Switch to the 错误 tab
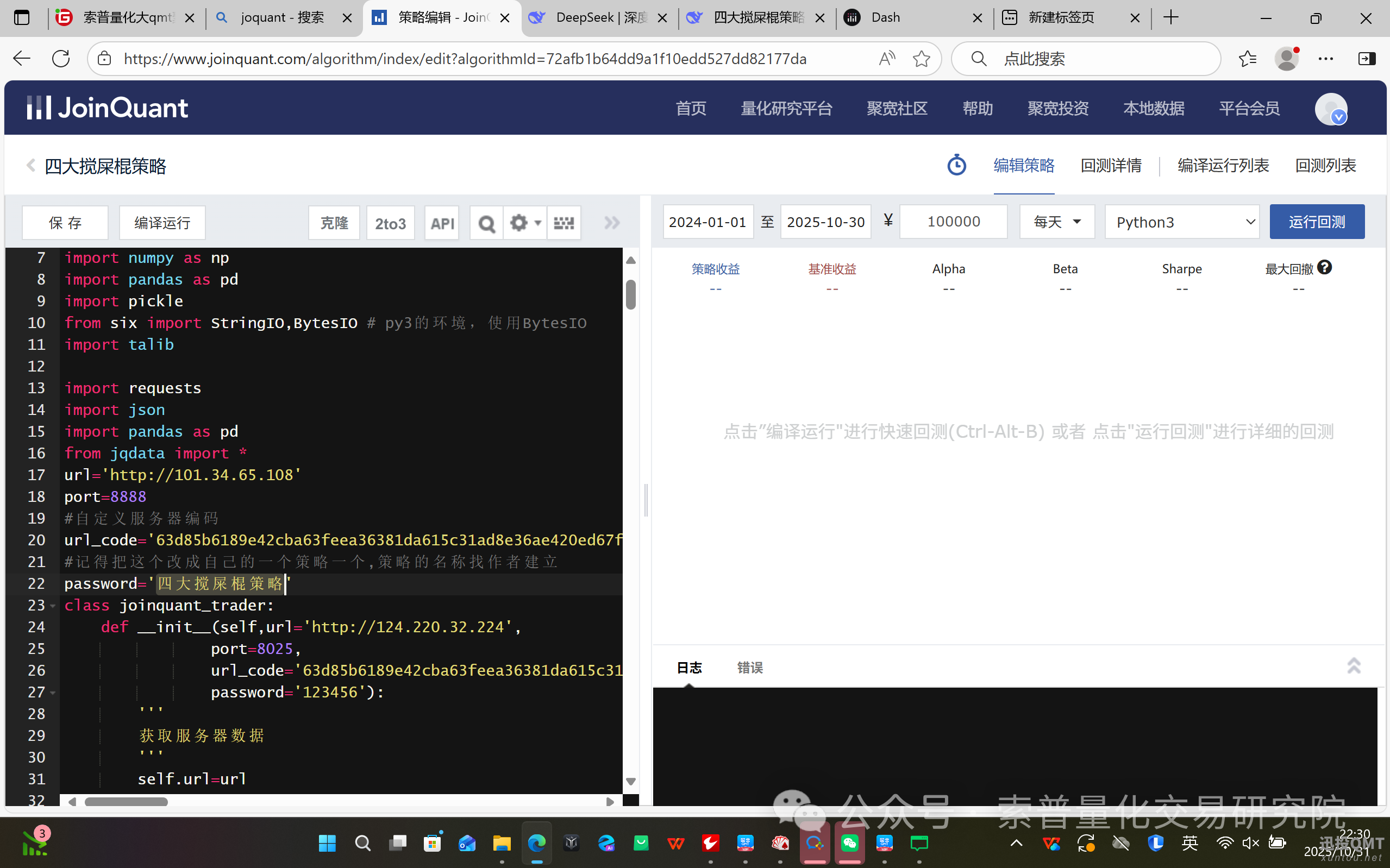This screenshot has height=868, width=1390. click(x=749, y=667)
